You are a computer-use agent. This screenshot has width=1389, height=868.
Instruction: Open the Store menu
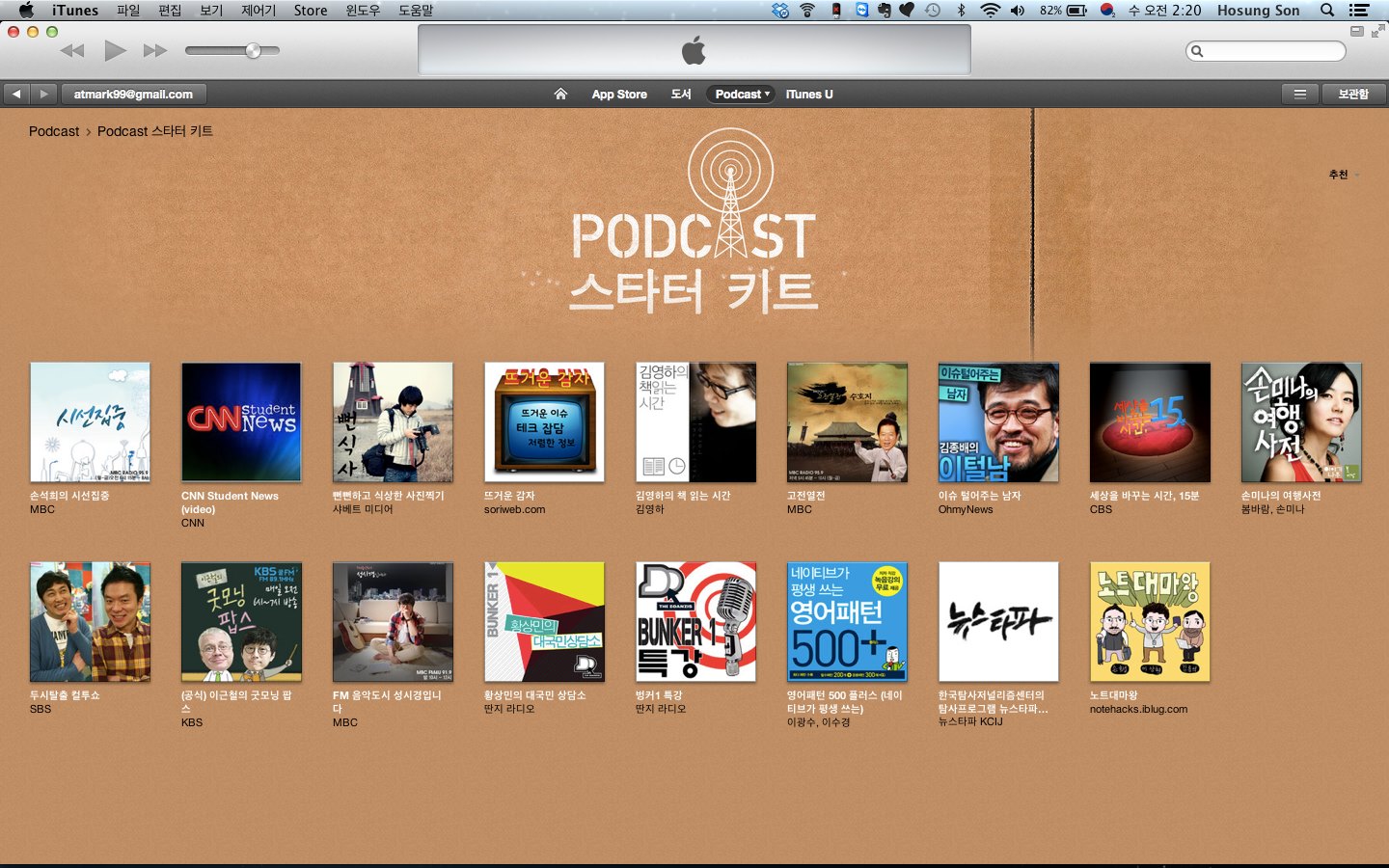pos(311,11)
